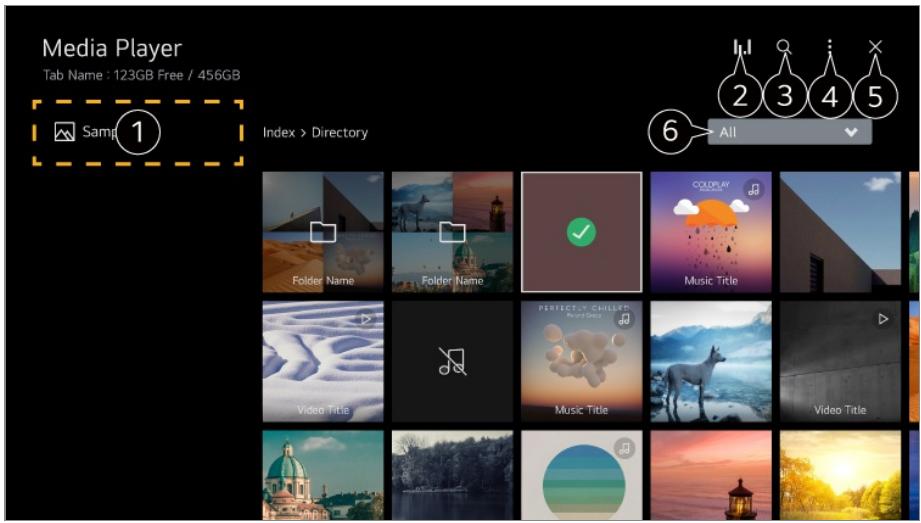Click Directory in the breadcrumb path
The image size is (921, 523).
pyautogui.click(x=340, y=133)
